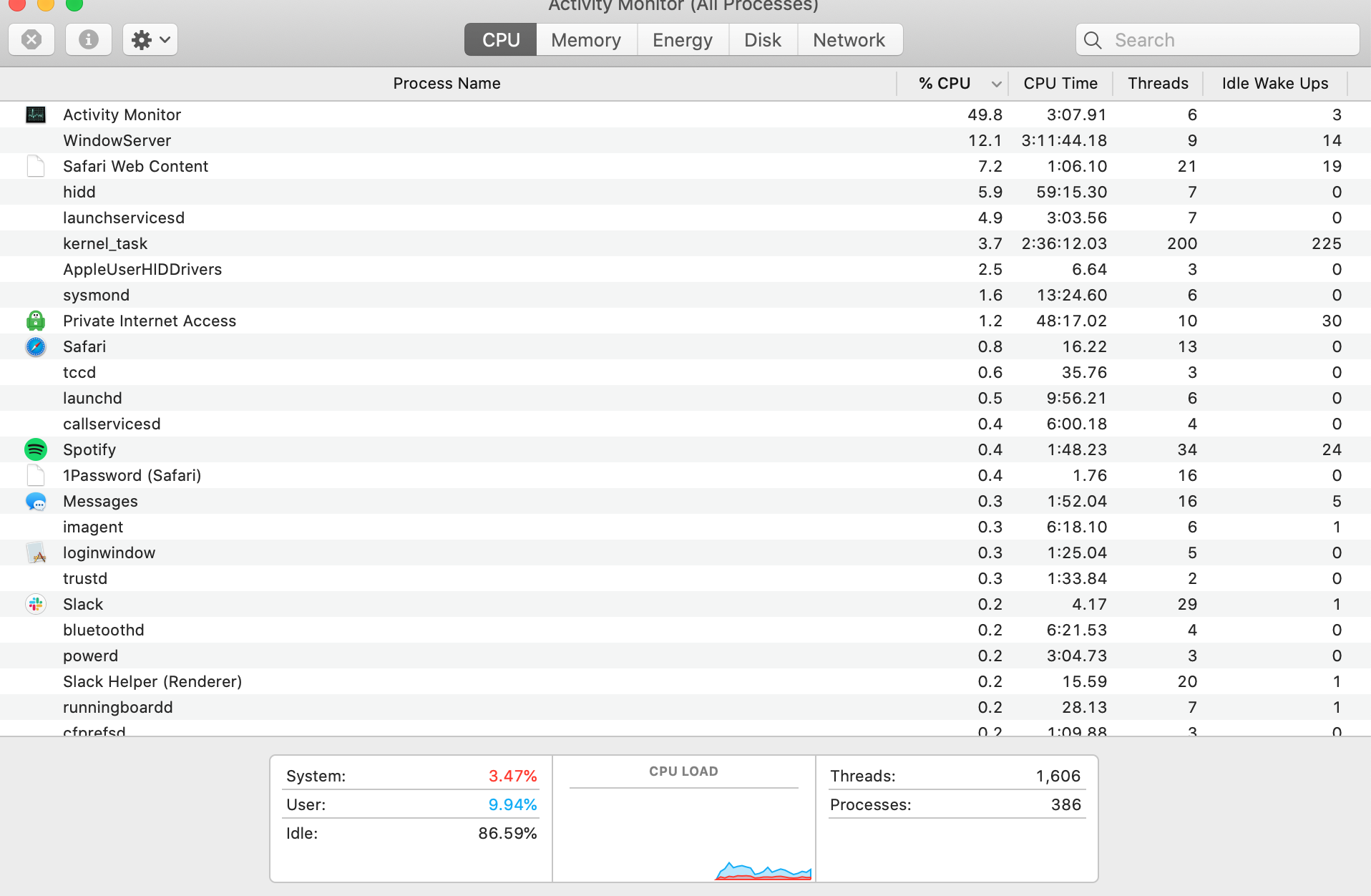The image size is (1371, 896).
Task: Click the Private Internet Access lock icon
Action: [36, 321]
